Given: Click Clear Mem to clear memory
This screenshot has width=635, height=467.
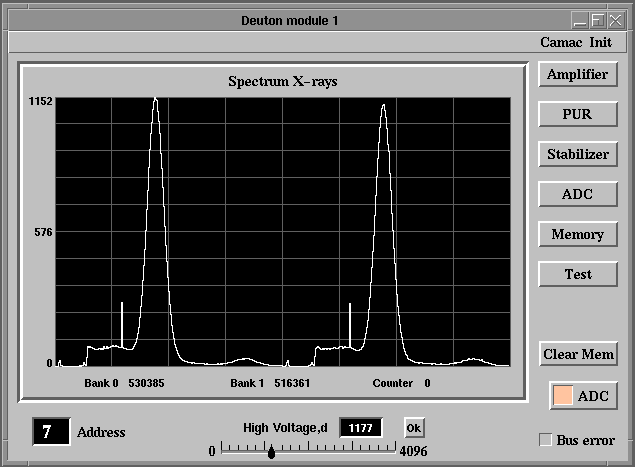Looking at the screenshot, I should (x=577, y=354).
